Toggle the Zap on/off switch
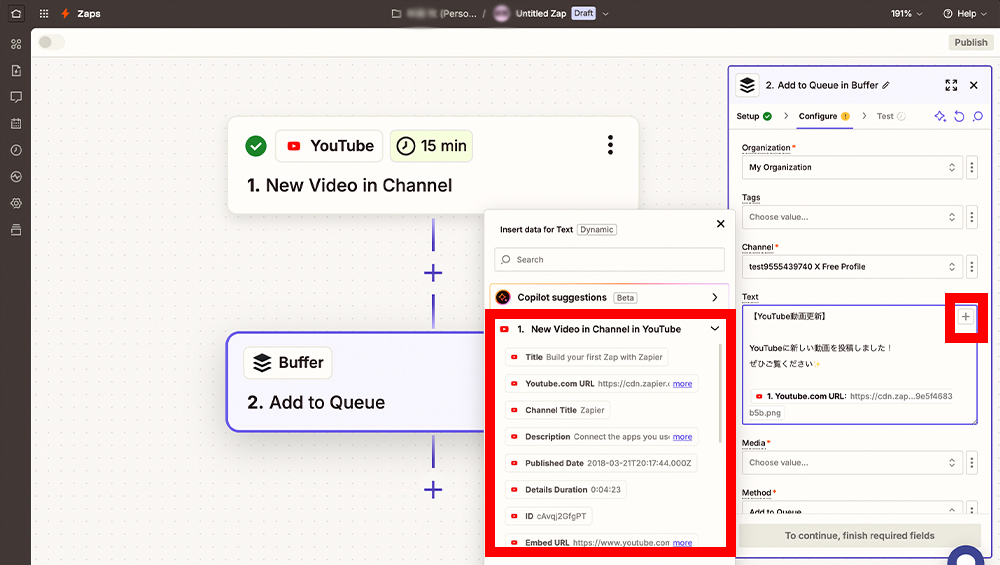The height and width of the screenshot is (565, 1000). point(51,42)
